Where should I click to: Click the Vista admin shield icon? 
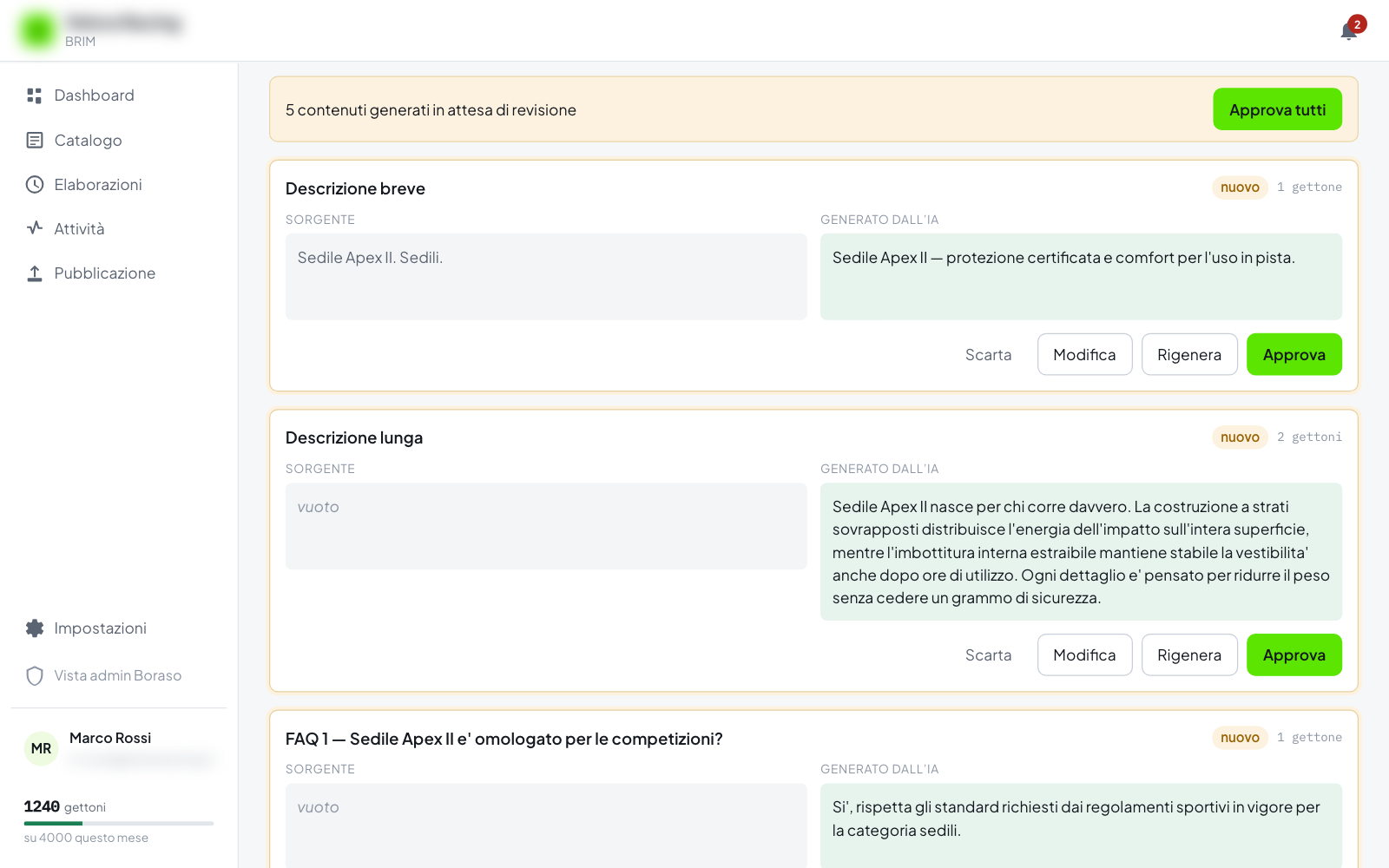pyautogui.click(x=35, y=675)
